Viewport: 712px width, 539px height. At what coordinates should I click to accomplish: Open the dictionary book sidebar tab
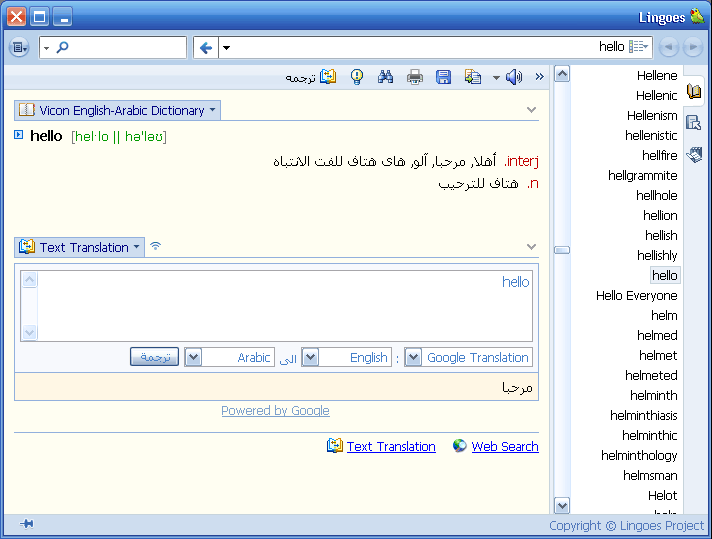694,91
